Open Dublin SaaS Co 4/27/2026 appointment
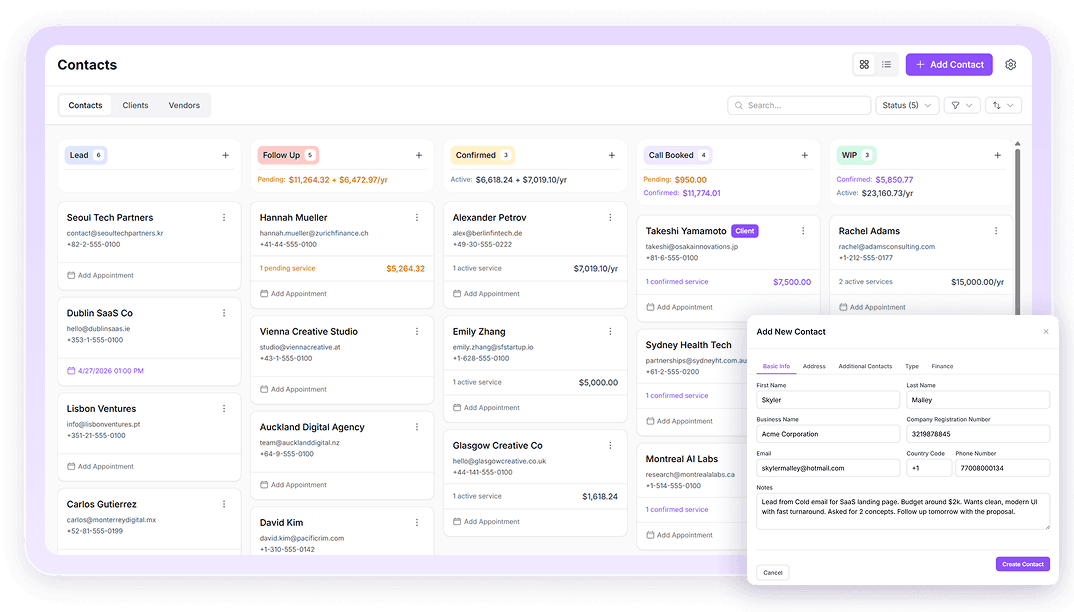The image size is (1074, 612). point(105,371)
